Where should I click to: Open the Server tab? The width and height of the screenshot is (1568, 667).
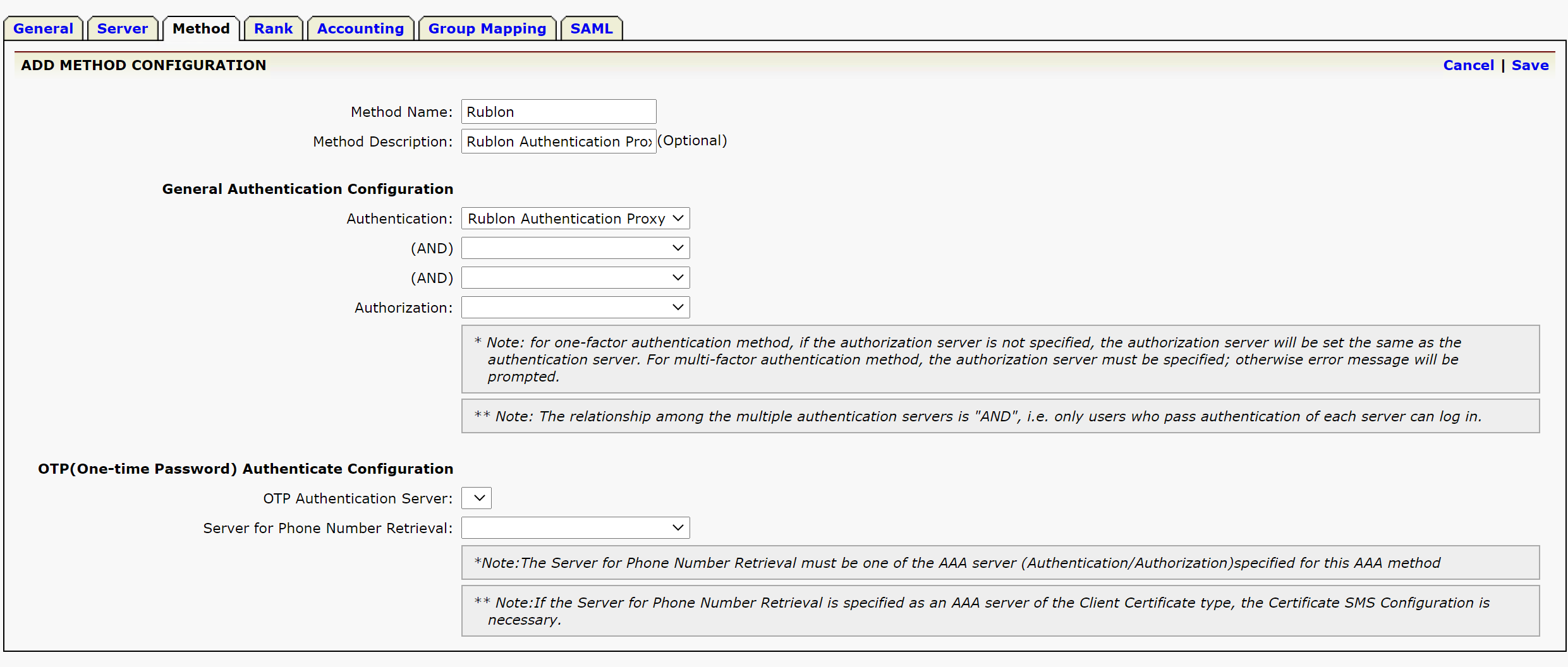point(122,28)
